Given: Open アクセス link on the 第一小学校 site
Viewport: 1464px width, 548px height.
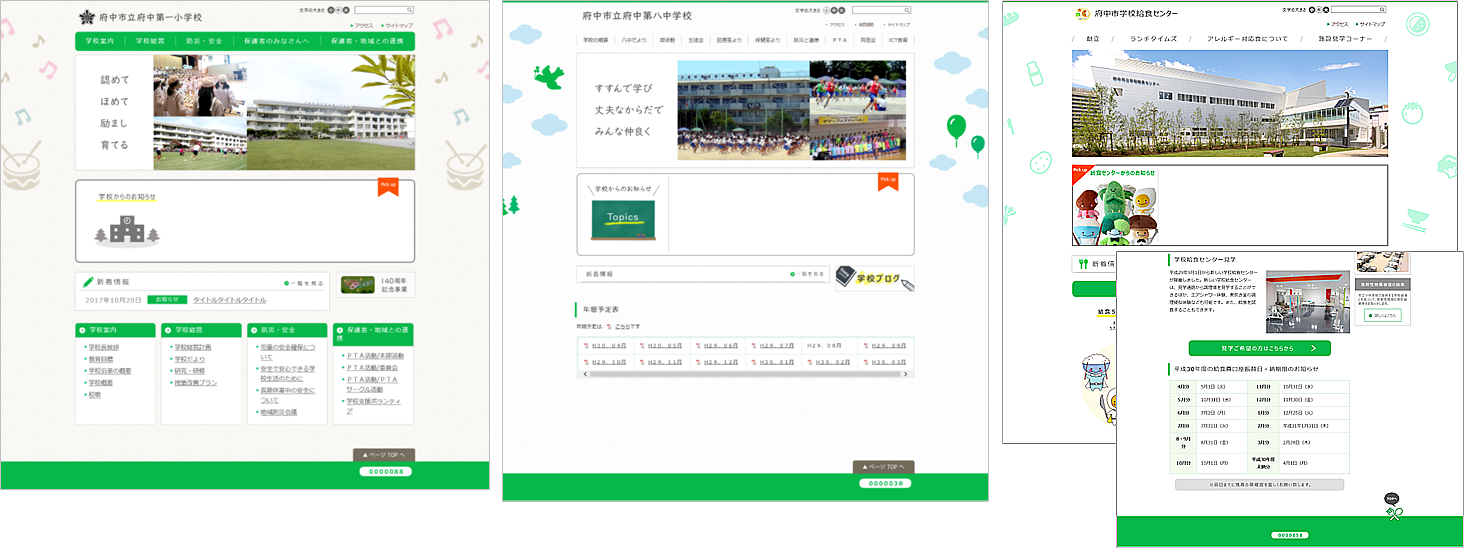Looking at the screenshot, I should pos(363,24).
